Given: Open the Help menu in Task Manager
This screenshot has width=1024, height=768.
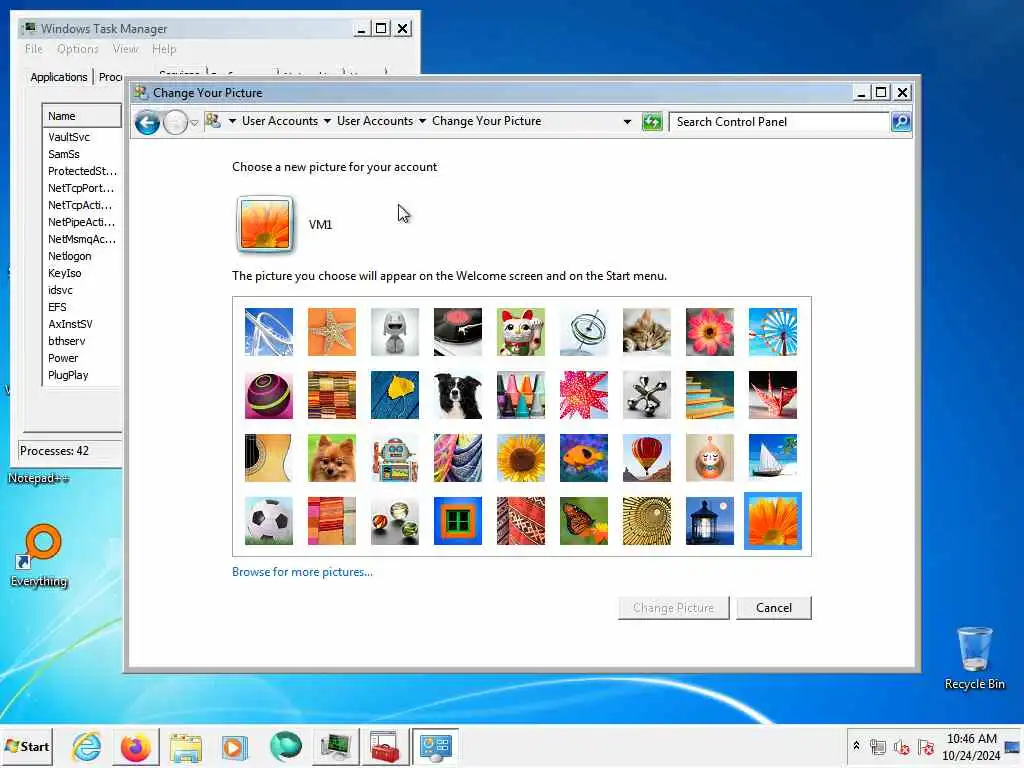Looking at the screenshot, I should pyautogui.click(x=164, y=49).
